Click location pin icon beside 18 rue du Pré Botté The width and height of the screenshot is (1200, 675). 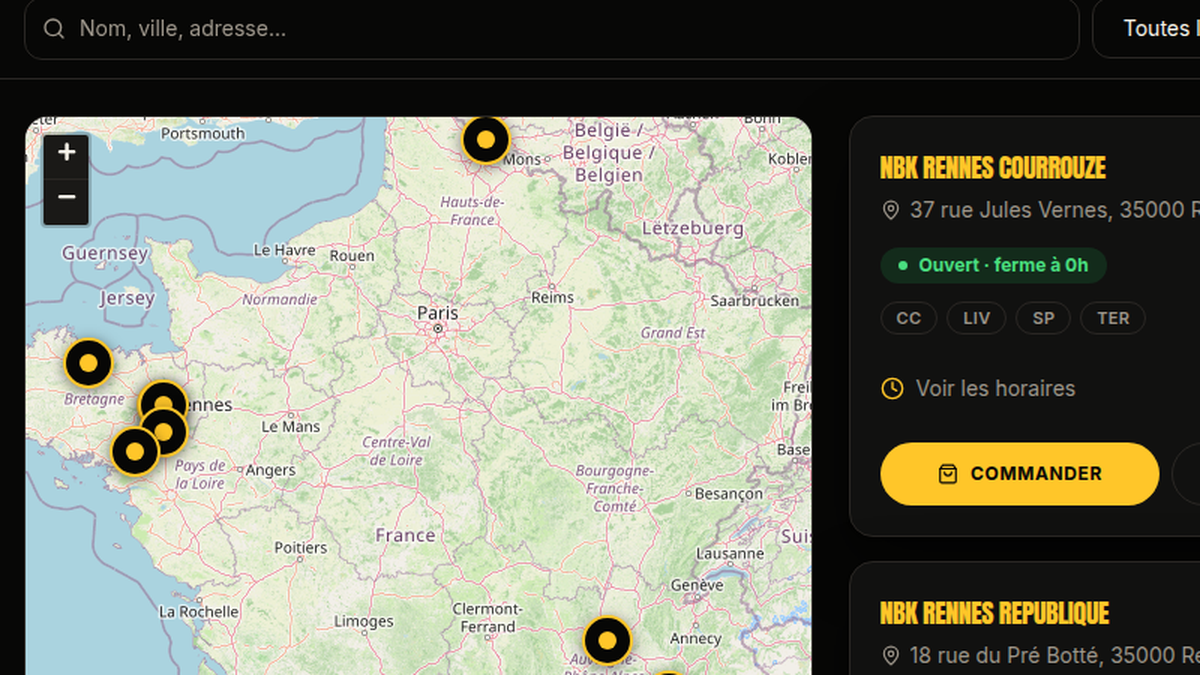891,656
